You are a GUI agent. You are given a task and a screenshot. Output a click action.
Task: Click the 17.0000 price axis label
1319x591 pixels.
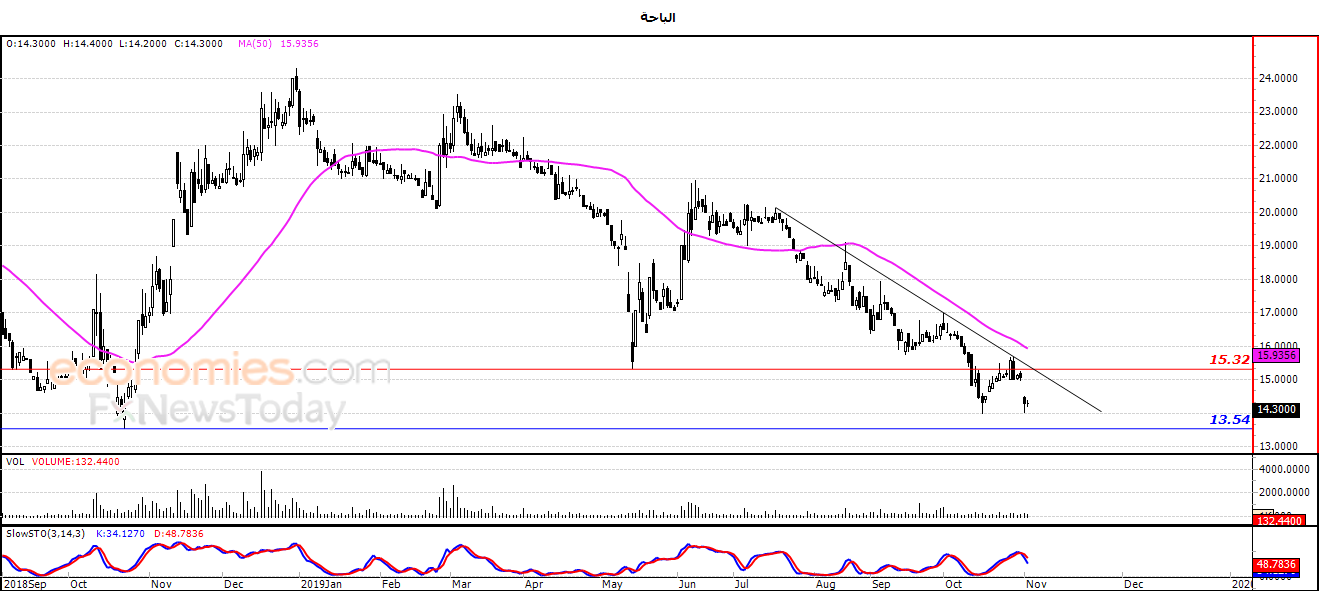(x=1278, y=313)
